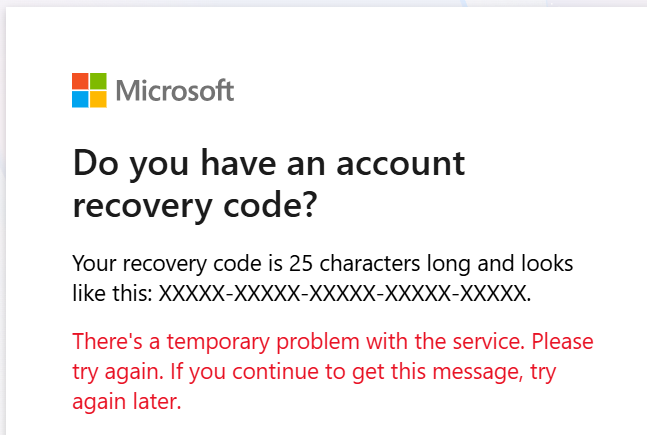Click the green square in the Microsoft logo
Viewport: 647px width, 435px height.
(98, 81)
